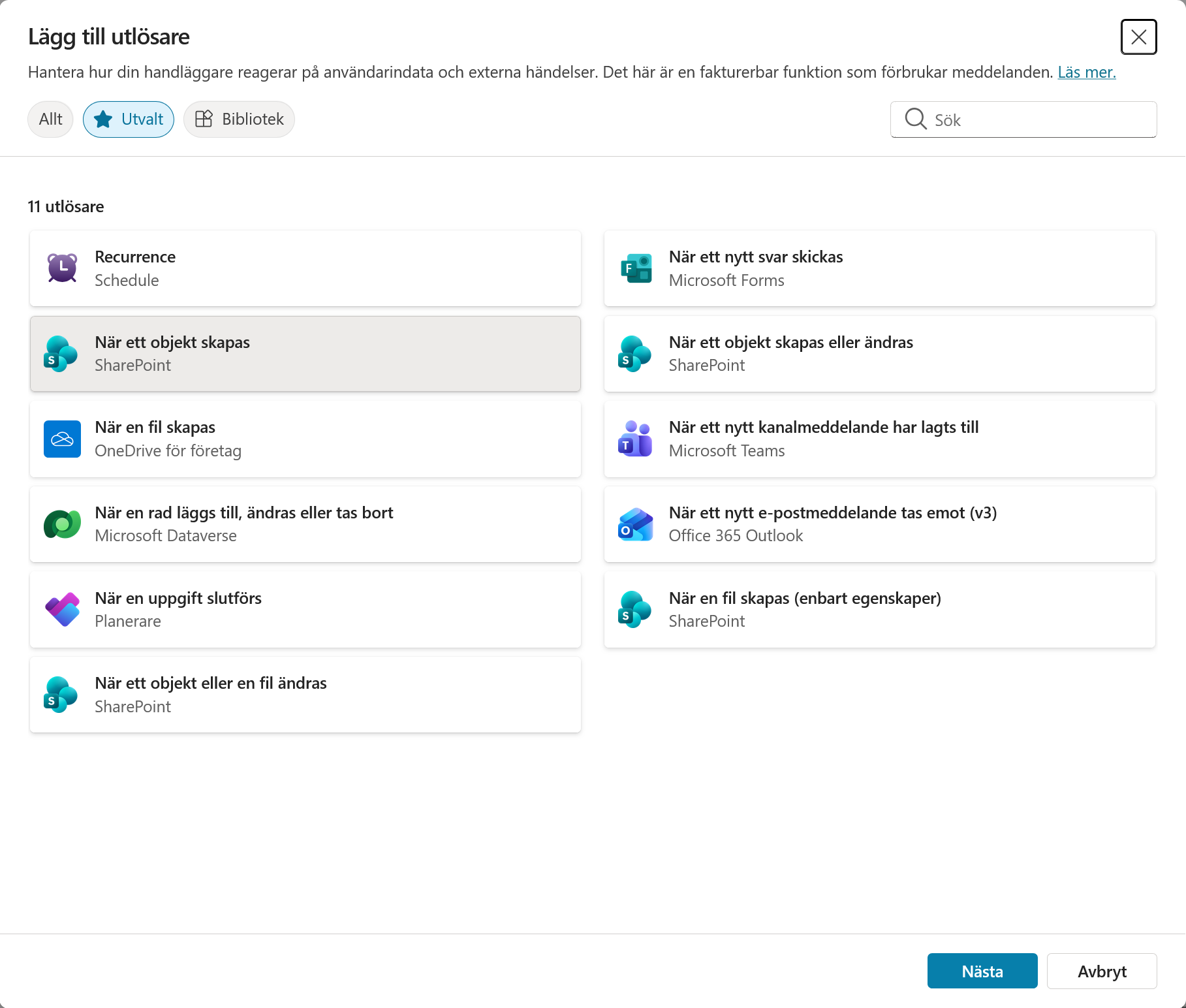Click the 'Planerare' subtitle
Image resolution: width=1186 pixels, height=1008 pixels.
128,622
